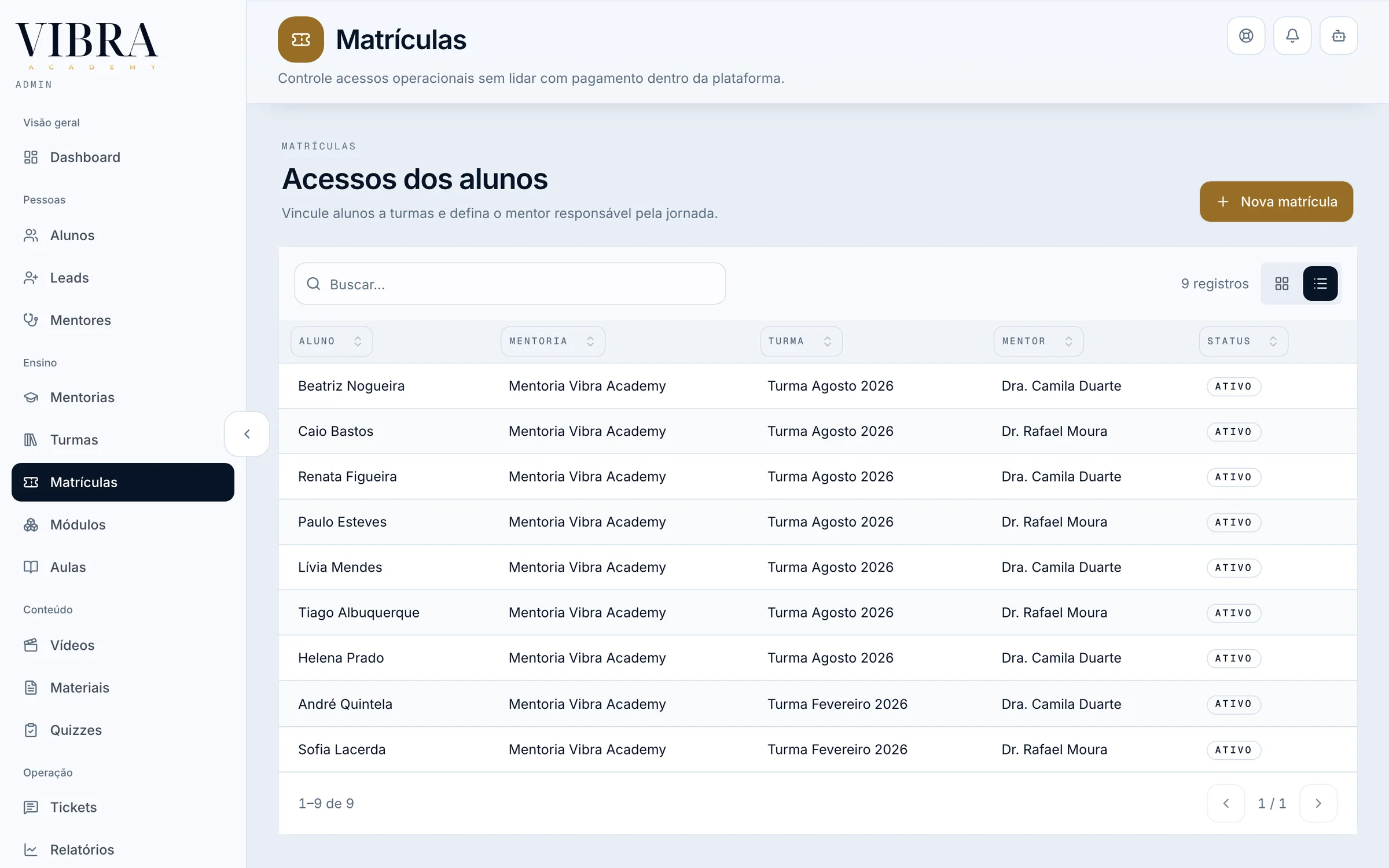The width and height of the screenshot is (1389, 868).
Task: Click the Dashboard sidebar icon
Action: (31, 157)
